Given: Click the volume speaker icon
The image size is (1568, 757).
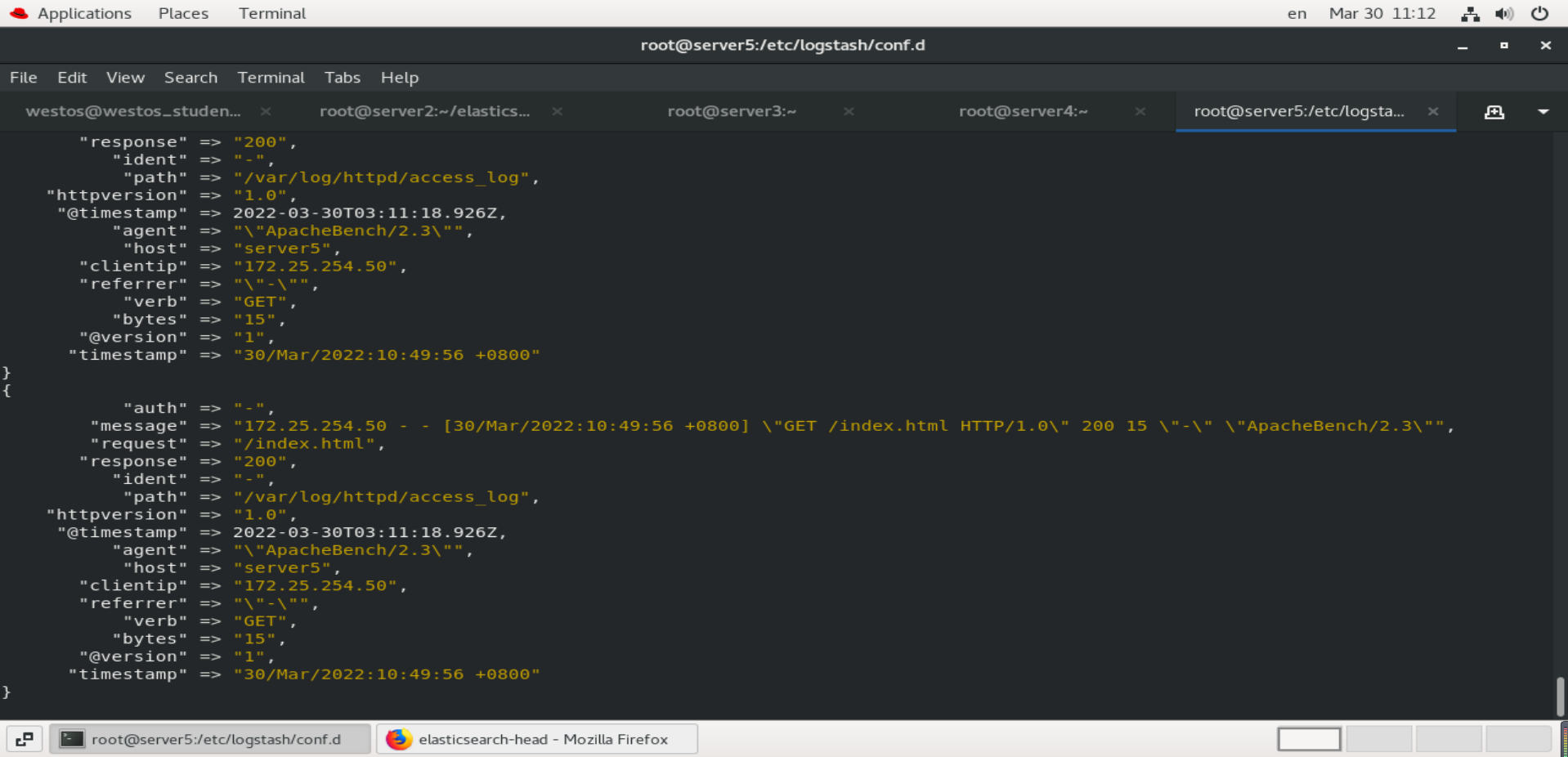Looking at the screenshot, I should click(1504, 14).
